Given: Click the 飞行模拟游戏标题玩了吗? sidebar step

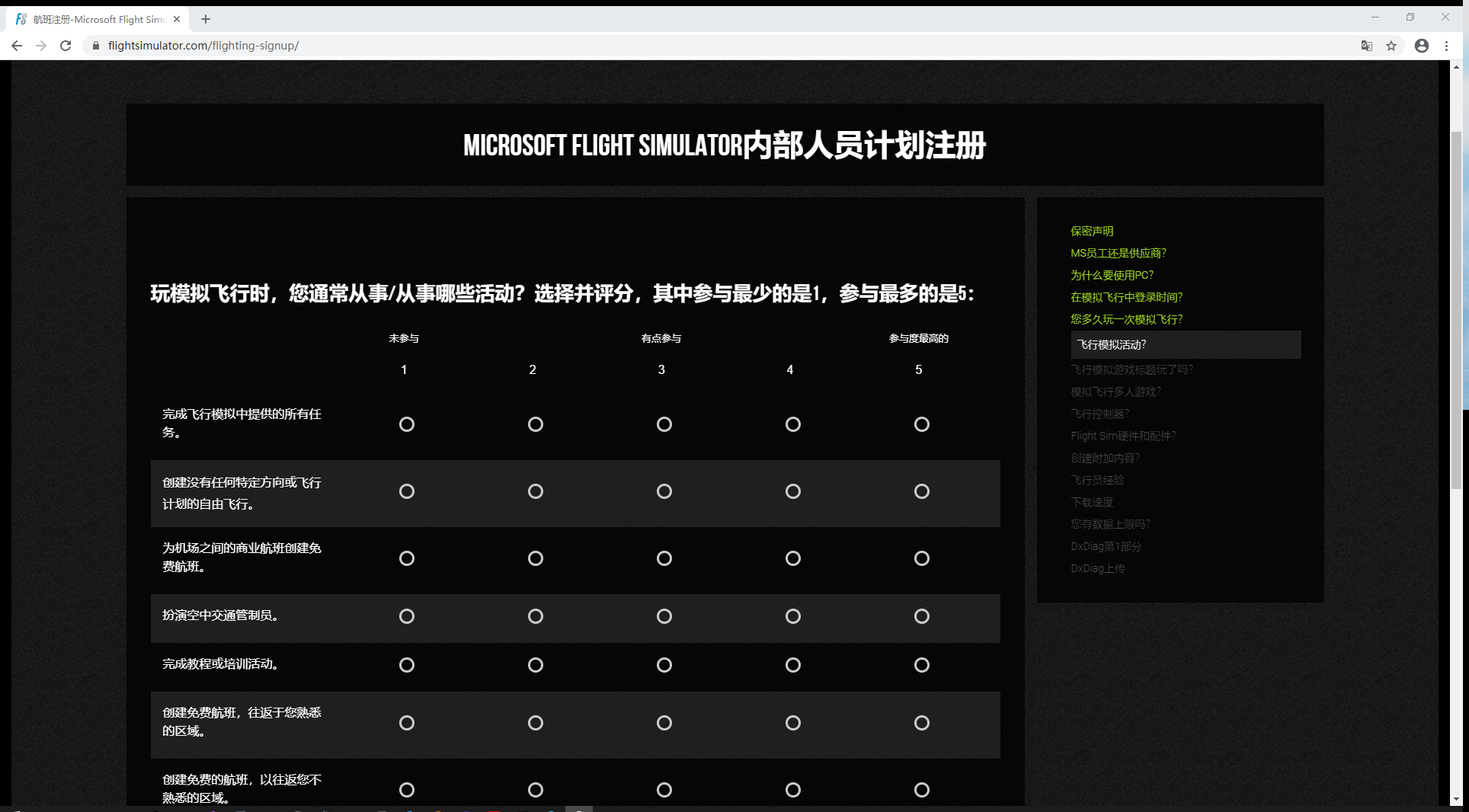Looking at the screenshot, I should point(1131,369).
